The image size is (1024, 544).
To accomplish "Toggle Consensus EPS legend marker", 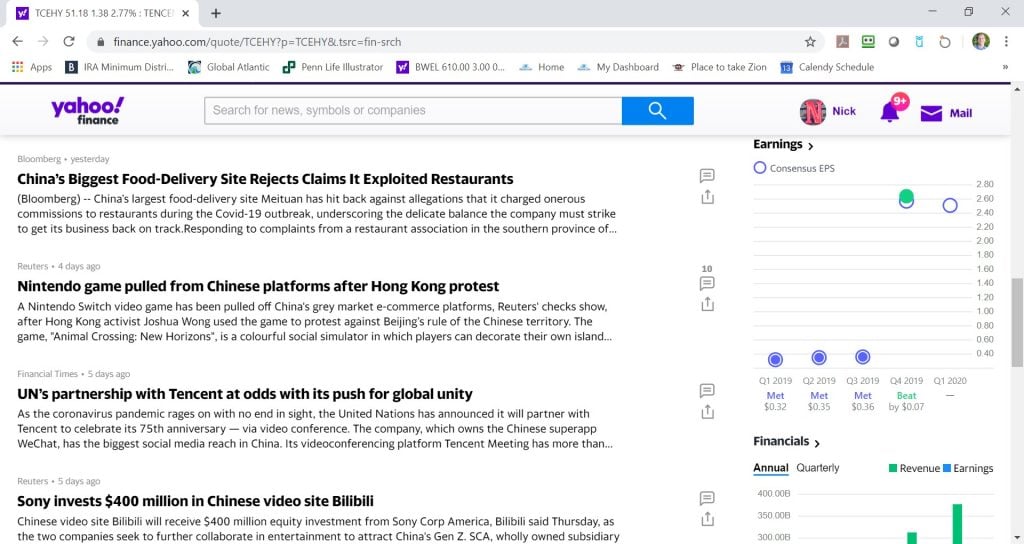I will pyautogui.click(x=760, y=168).
